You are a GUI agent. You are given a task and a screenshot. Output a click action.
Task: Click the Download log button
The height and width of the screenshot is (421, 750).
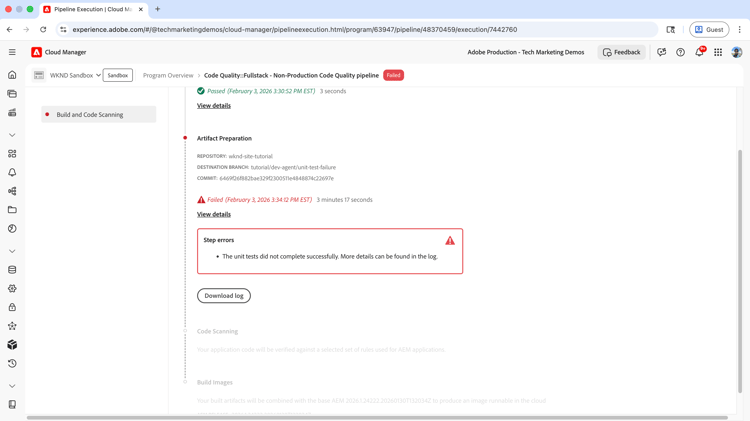224,296
